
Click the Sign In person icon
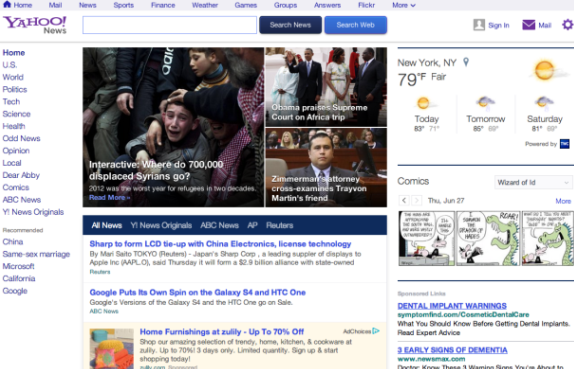[x=479, y=25]
